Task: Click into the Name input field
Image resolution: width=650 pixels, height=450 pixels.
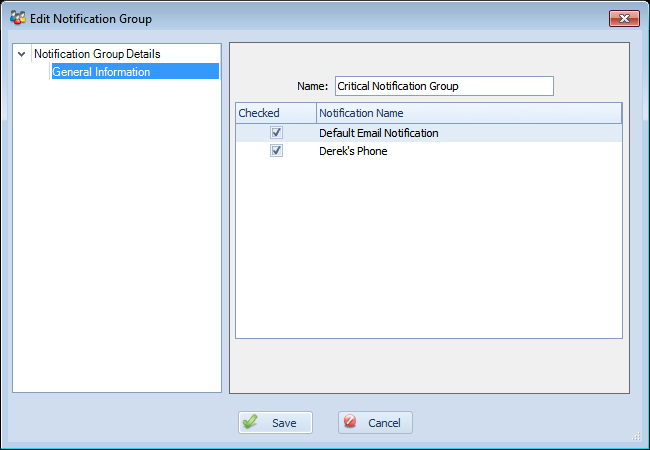Action: [x=444, y=86]
